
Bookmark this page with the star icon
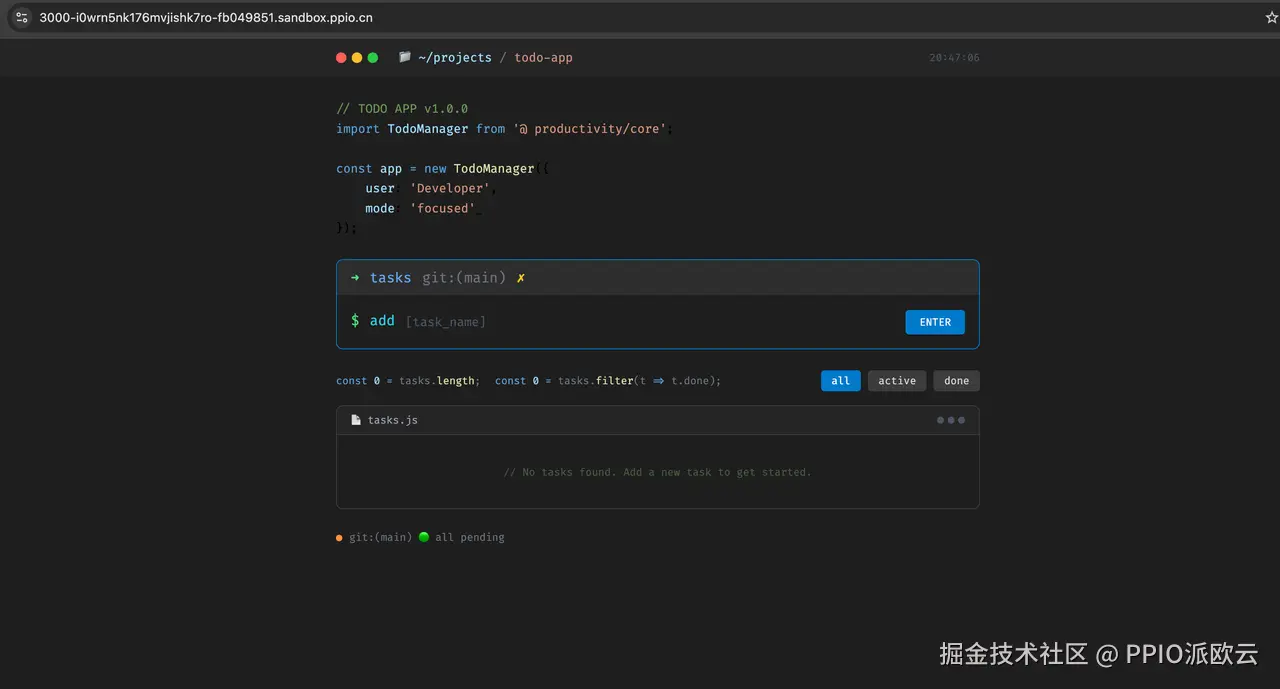point(1272,17)
